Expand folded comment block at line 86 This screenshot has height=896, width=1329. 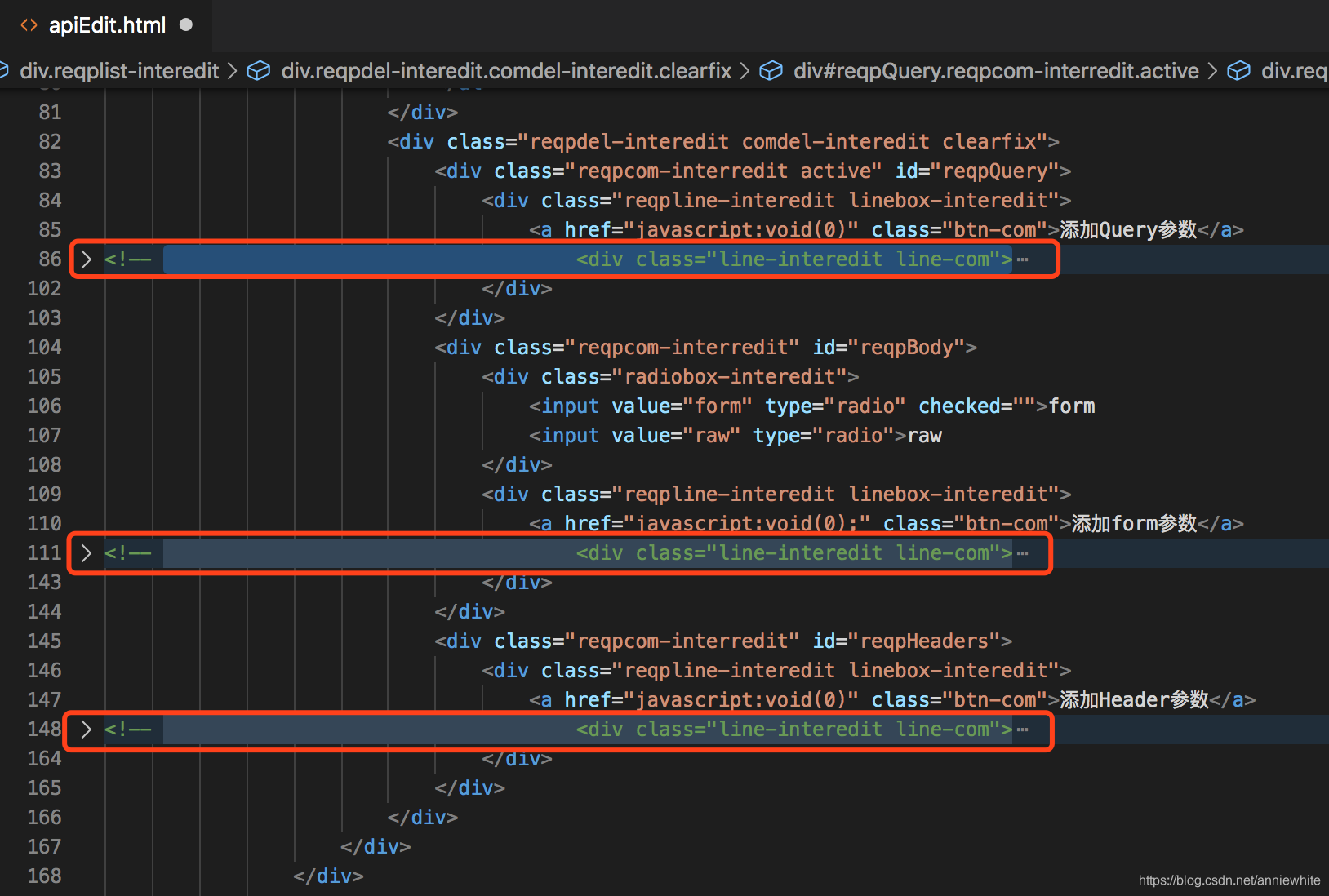tap(87, 259)
